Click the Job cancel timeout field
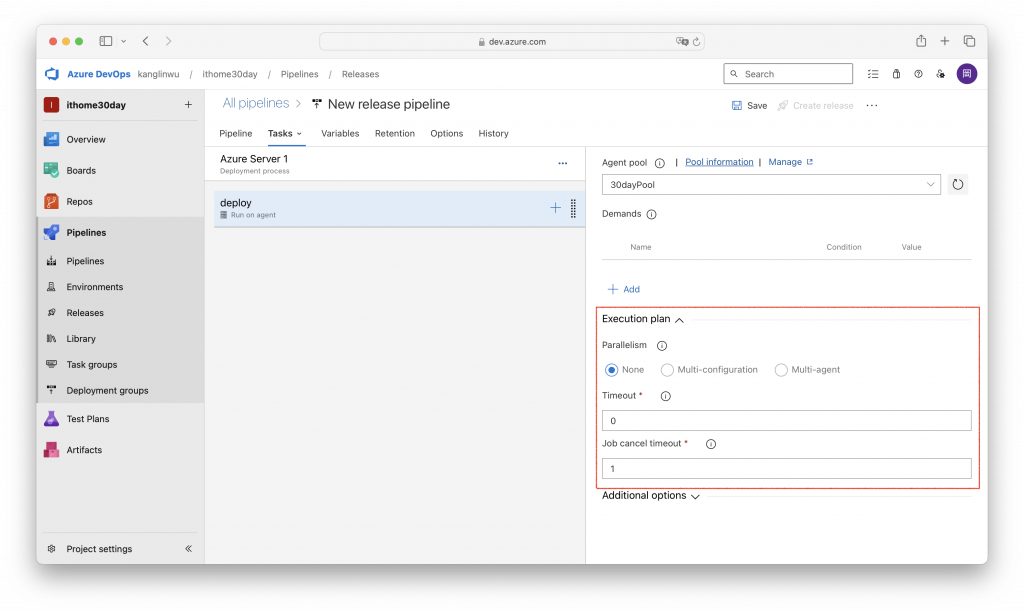 [x=786, y=468]
